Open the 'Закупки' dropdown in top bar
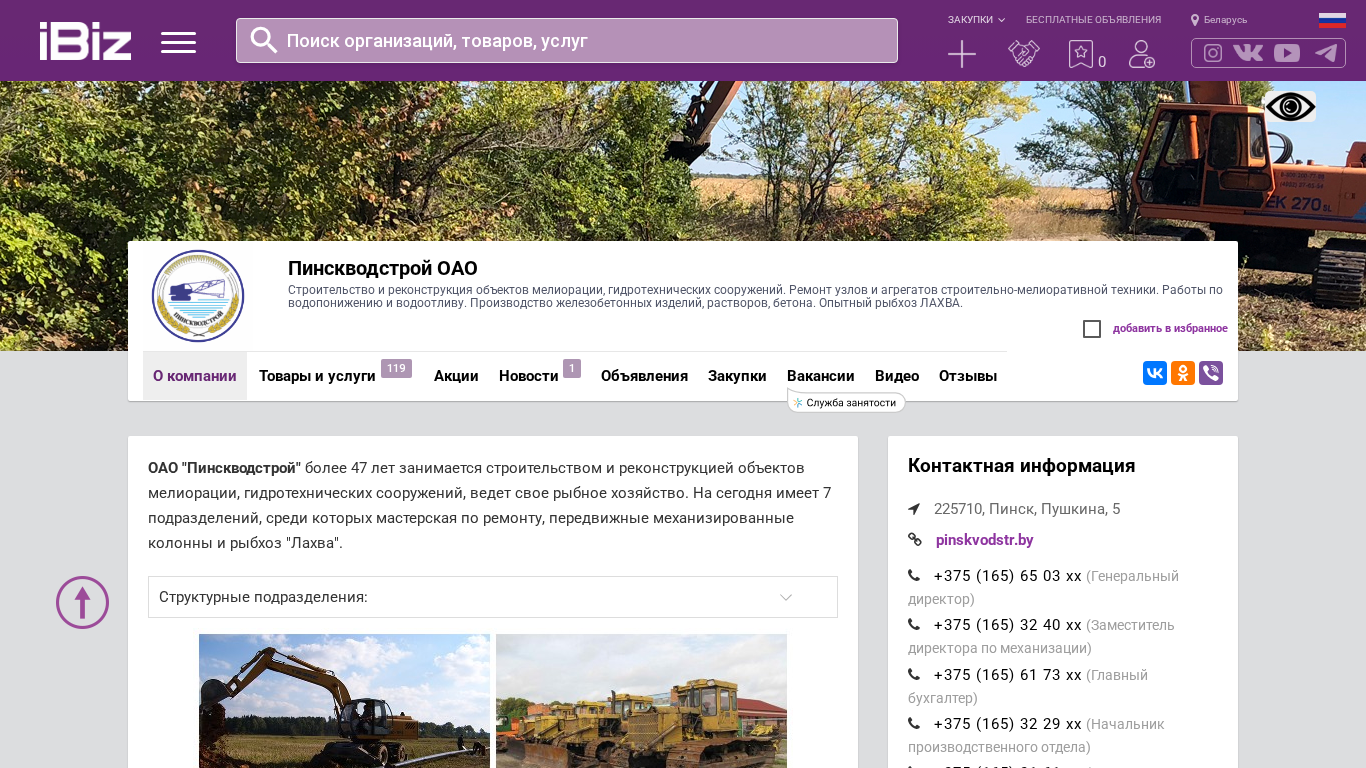Image resolution: width=1366 pixels, height=768 pixels. click(976, 20)
